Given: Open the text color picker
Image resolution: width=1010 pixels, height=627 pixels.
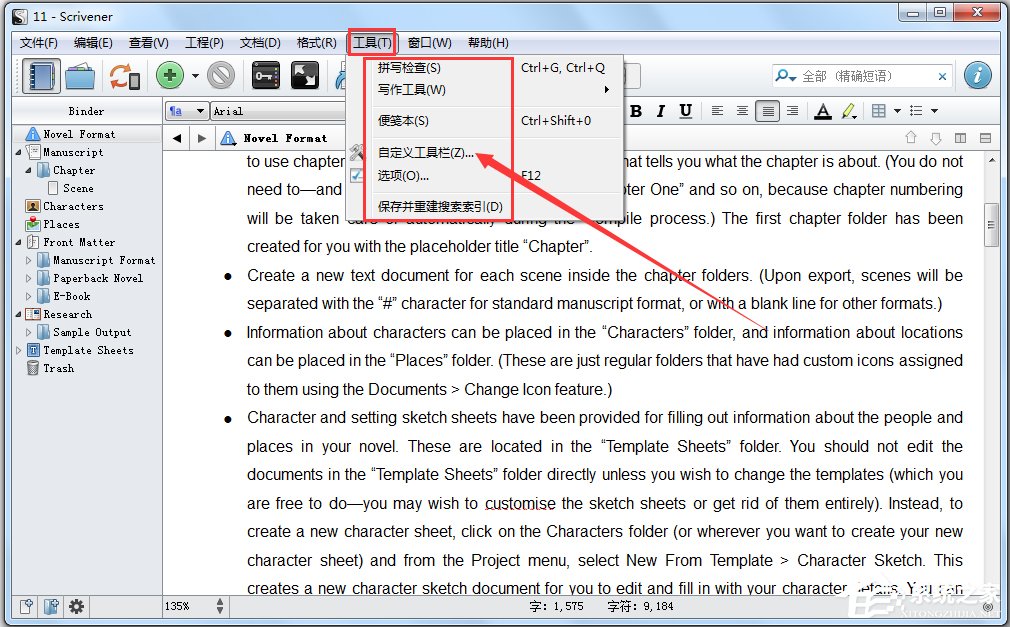Looking at the screenshot, I should (x=823, y=111).
